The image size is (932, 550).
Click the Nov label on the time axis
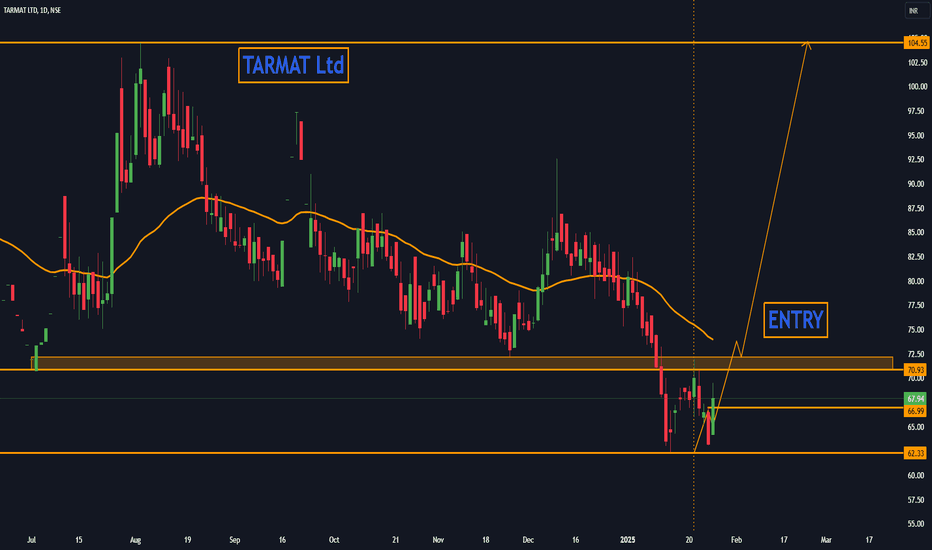point(438,540)
